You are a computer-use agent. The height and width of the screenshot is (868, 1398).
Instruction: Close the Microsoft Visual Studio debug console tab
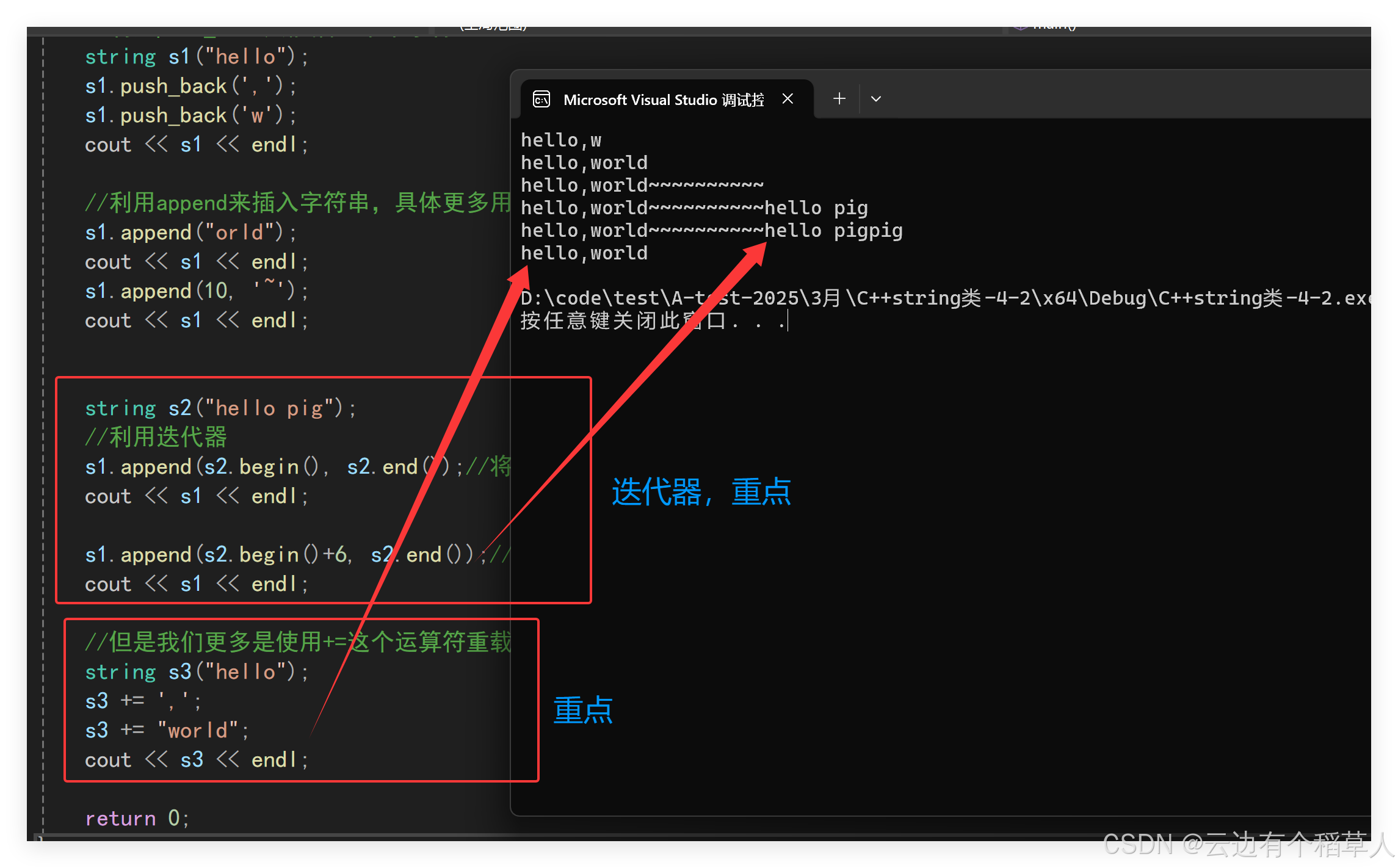tap(788, 99)
